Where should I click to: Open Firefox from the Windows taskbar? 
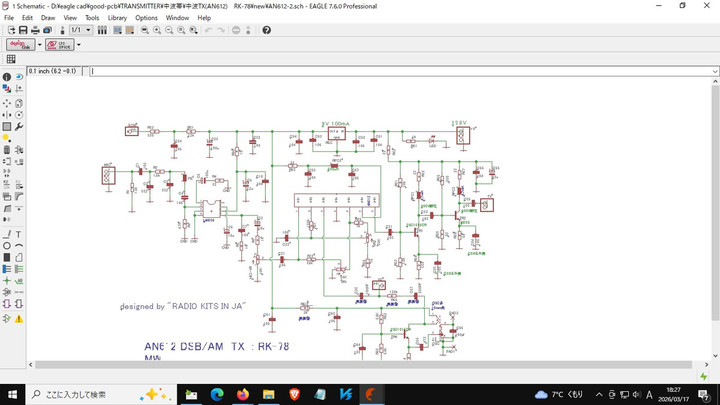point(244,394)
